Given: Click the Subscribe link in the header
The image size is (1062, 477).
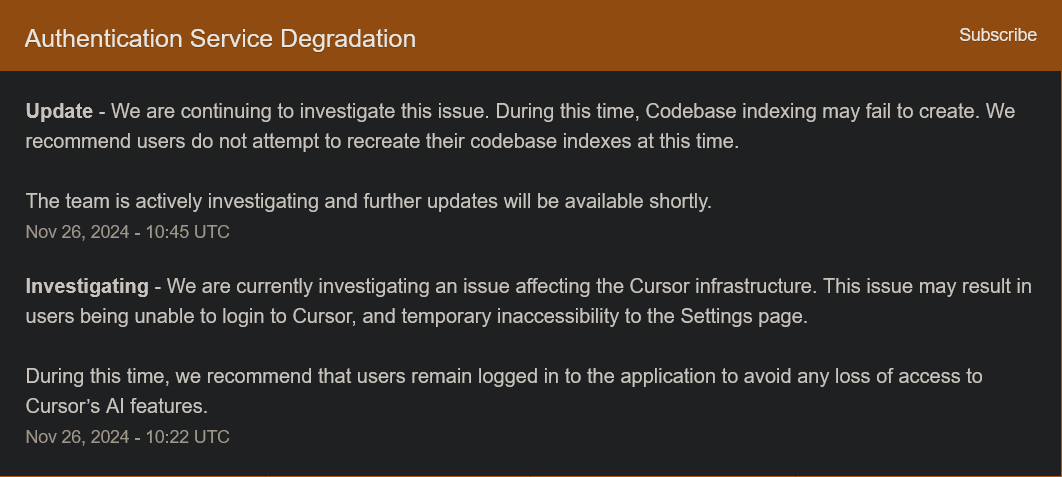Looking at the screenshot, I should (x=998, y=35).
